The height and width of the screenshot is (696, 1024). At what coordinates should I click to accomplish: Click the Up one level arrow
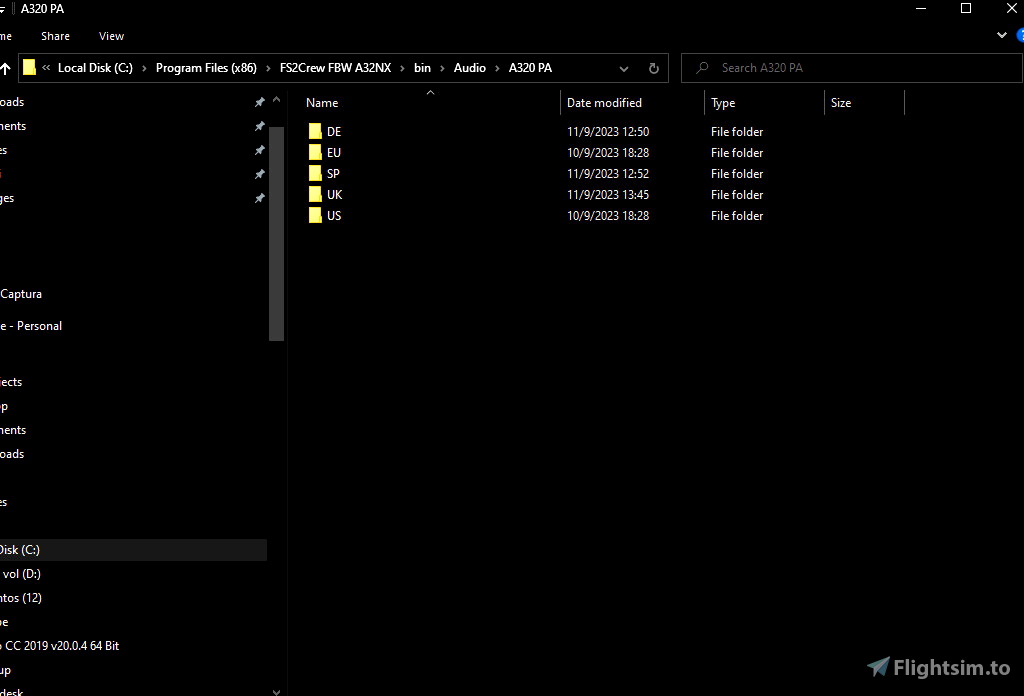point(5,68)
